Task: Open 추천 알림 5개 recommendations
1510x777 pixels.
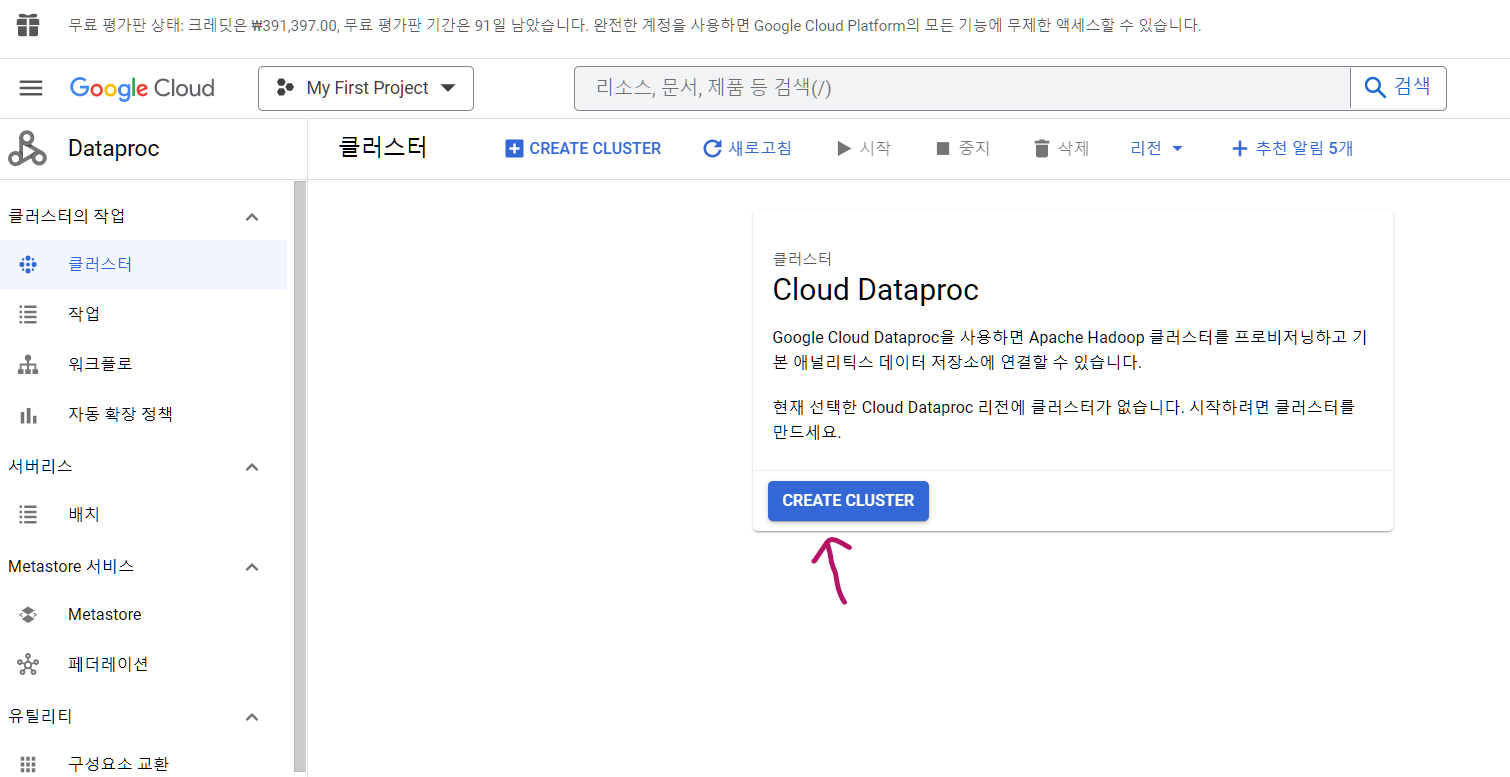Action: pyautogui.click(x=1292, y=149)
